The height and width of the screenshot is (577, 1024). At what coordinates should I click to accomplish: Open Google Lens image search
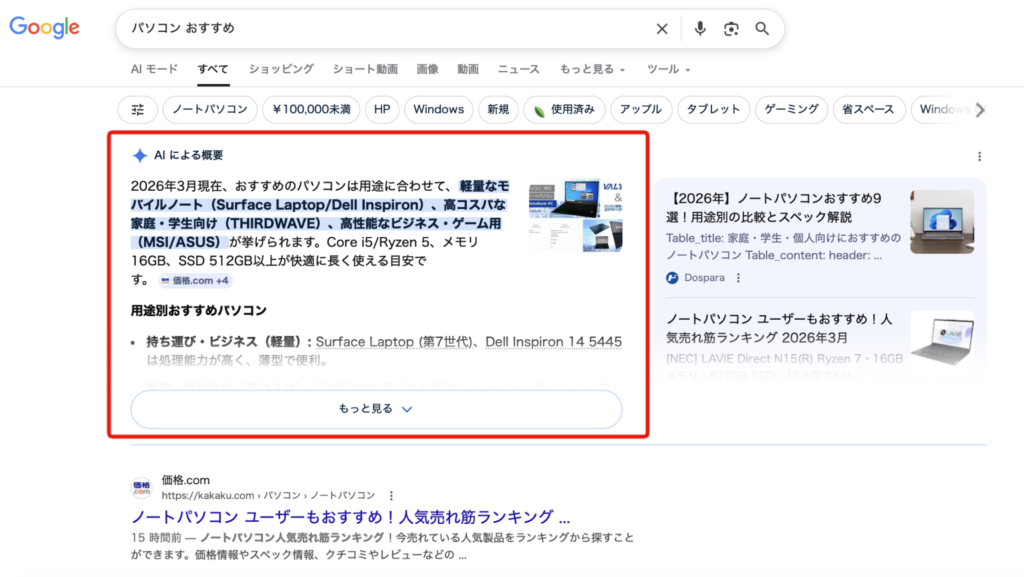tap(731, 29)
